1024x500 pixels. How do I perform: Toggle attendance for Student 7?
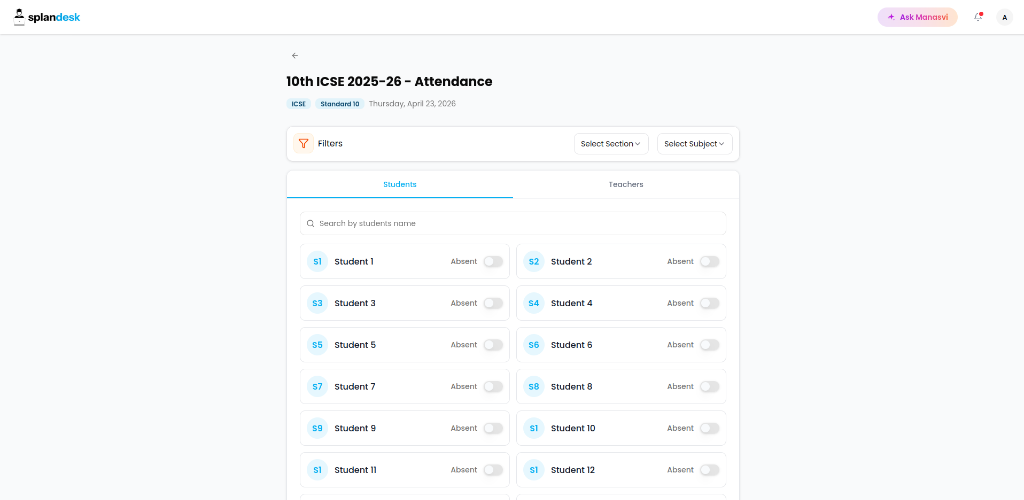coord(493,387)
